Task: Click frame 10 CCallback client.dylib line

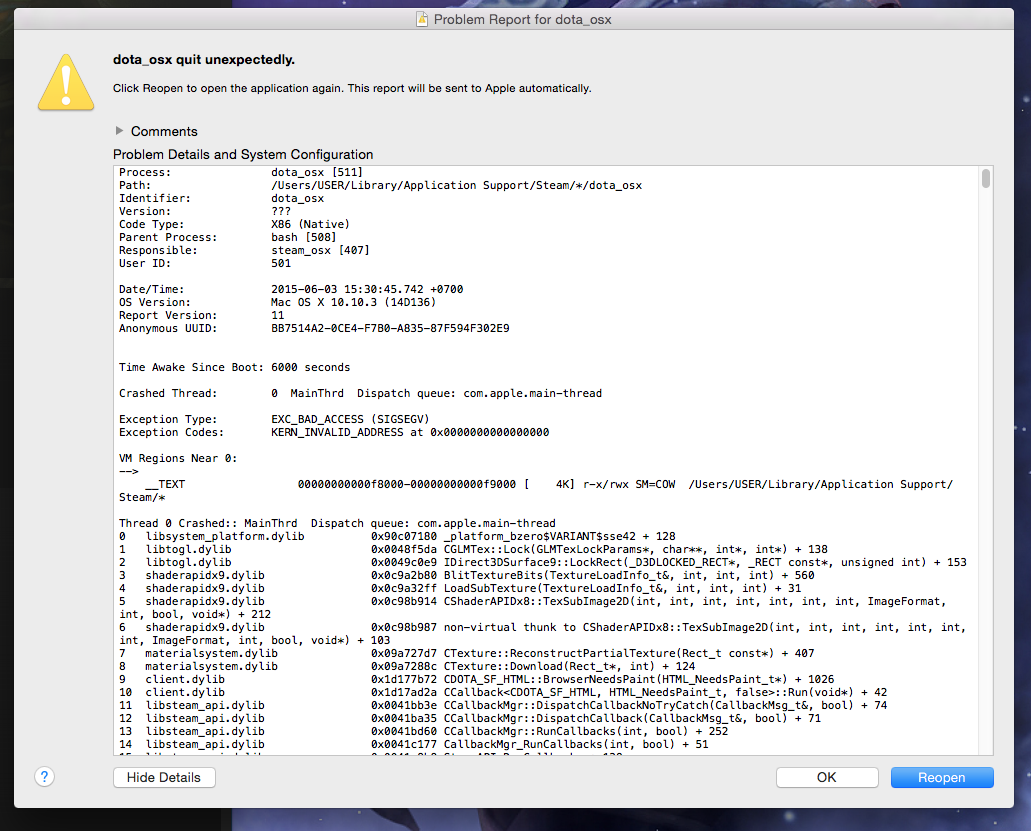Action: pyautogui.click(x=503, y=692)
